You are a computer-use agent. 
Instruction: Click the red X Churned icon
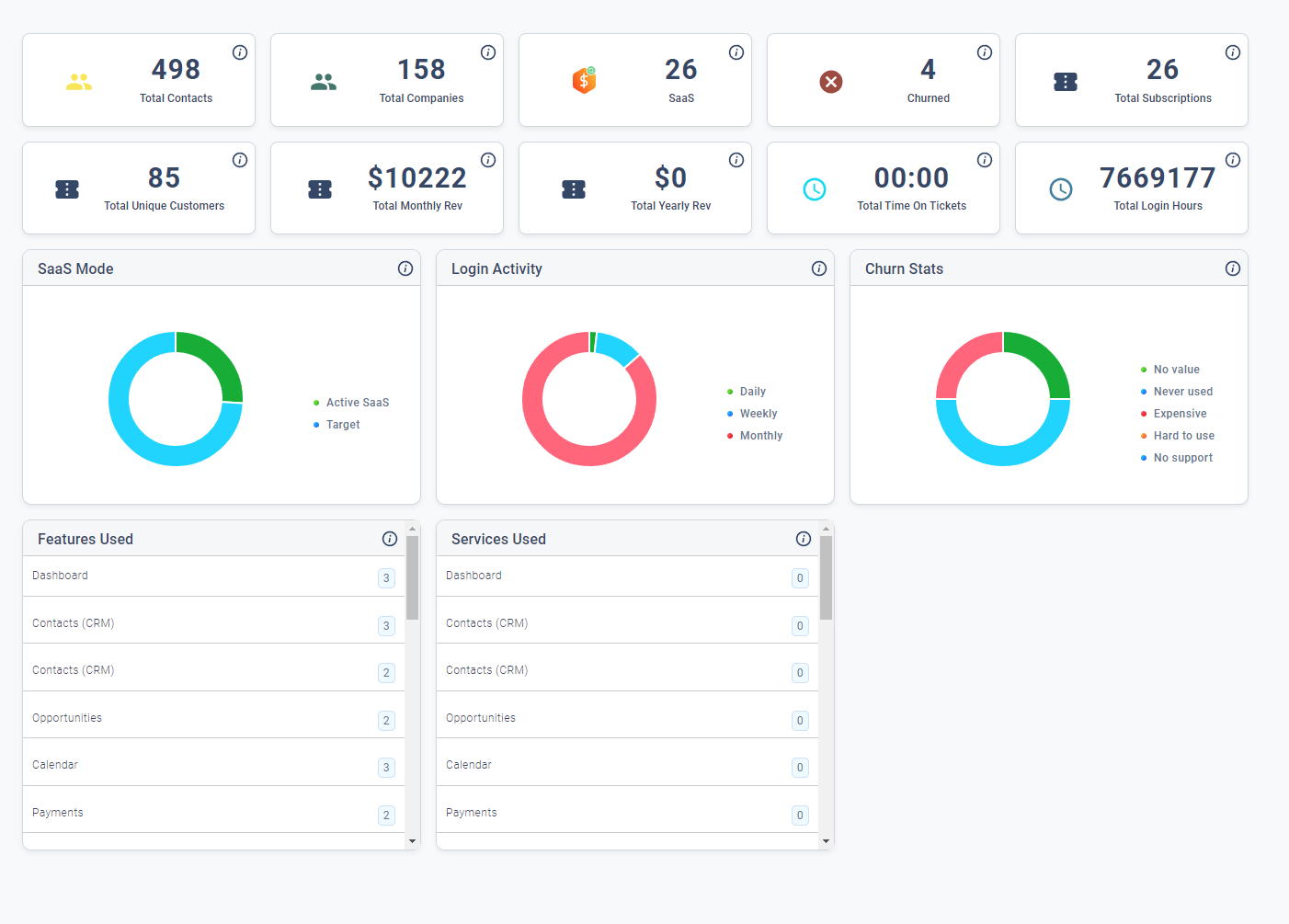click(831, 82)
